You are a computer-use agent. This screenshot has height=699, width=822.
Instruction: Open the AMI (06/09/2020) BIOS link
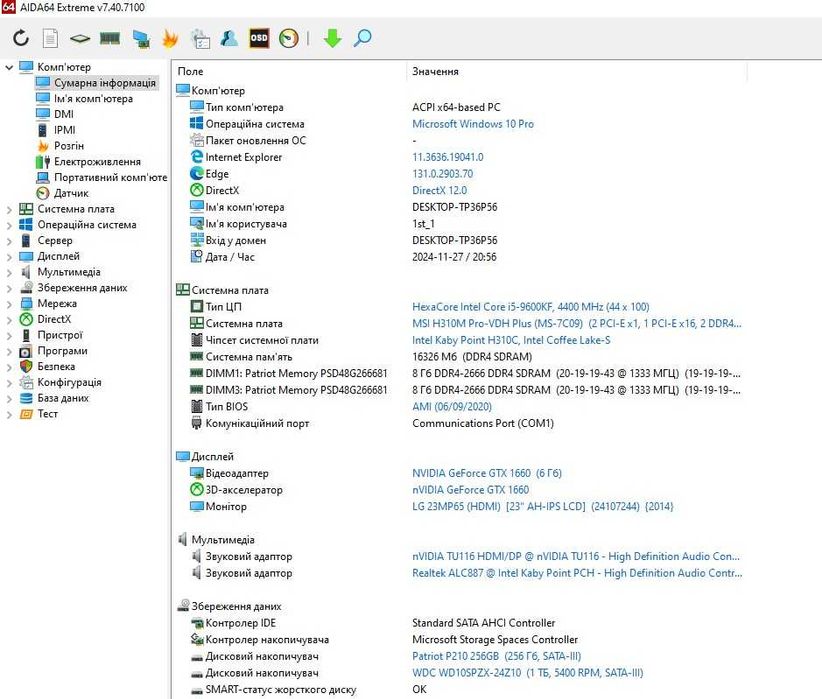tap(452, 407)
